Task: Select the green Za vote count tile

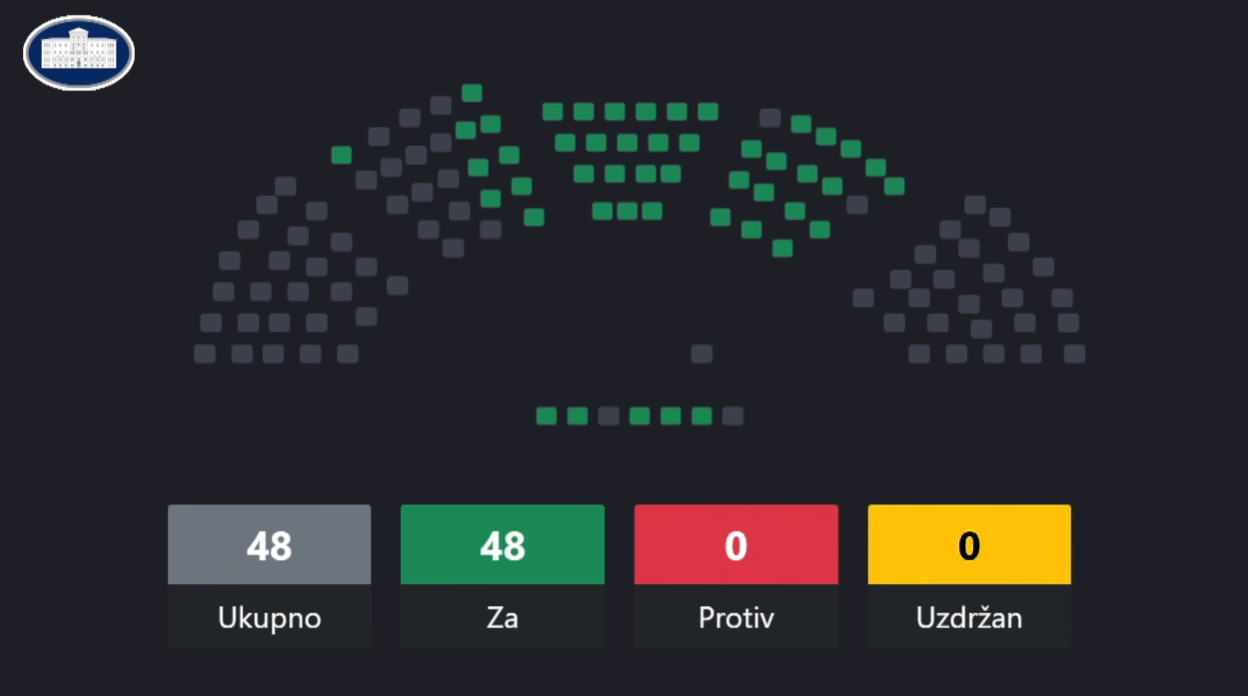Action: pos(502,545)
